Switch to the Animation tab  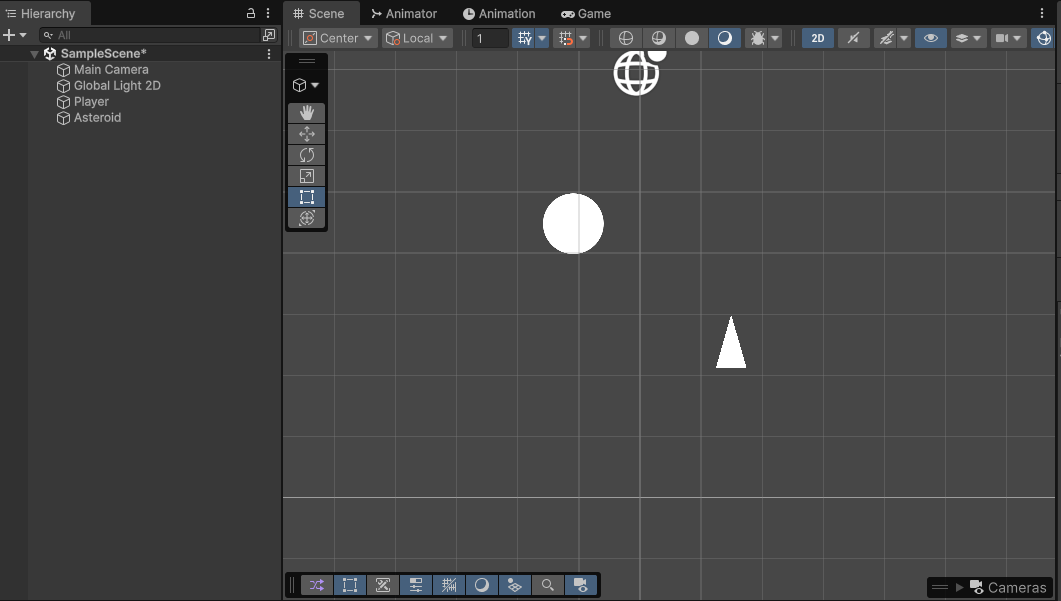coord(499,14)
